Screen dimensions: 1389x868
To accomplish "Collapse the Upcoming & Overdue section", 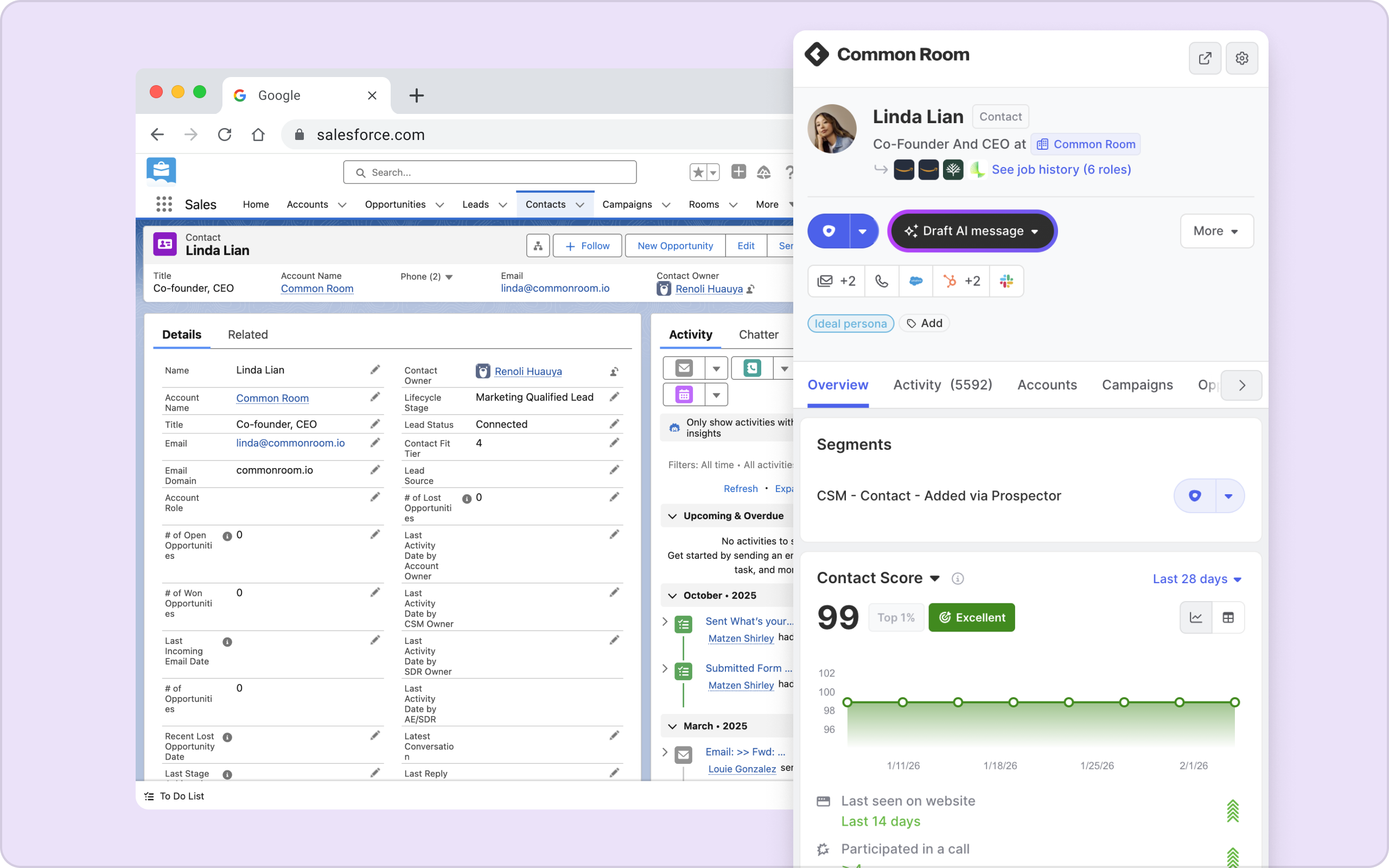I will click(x=673, y=516).
